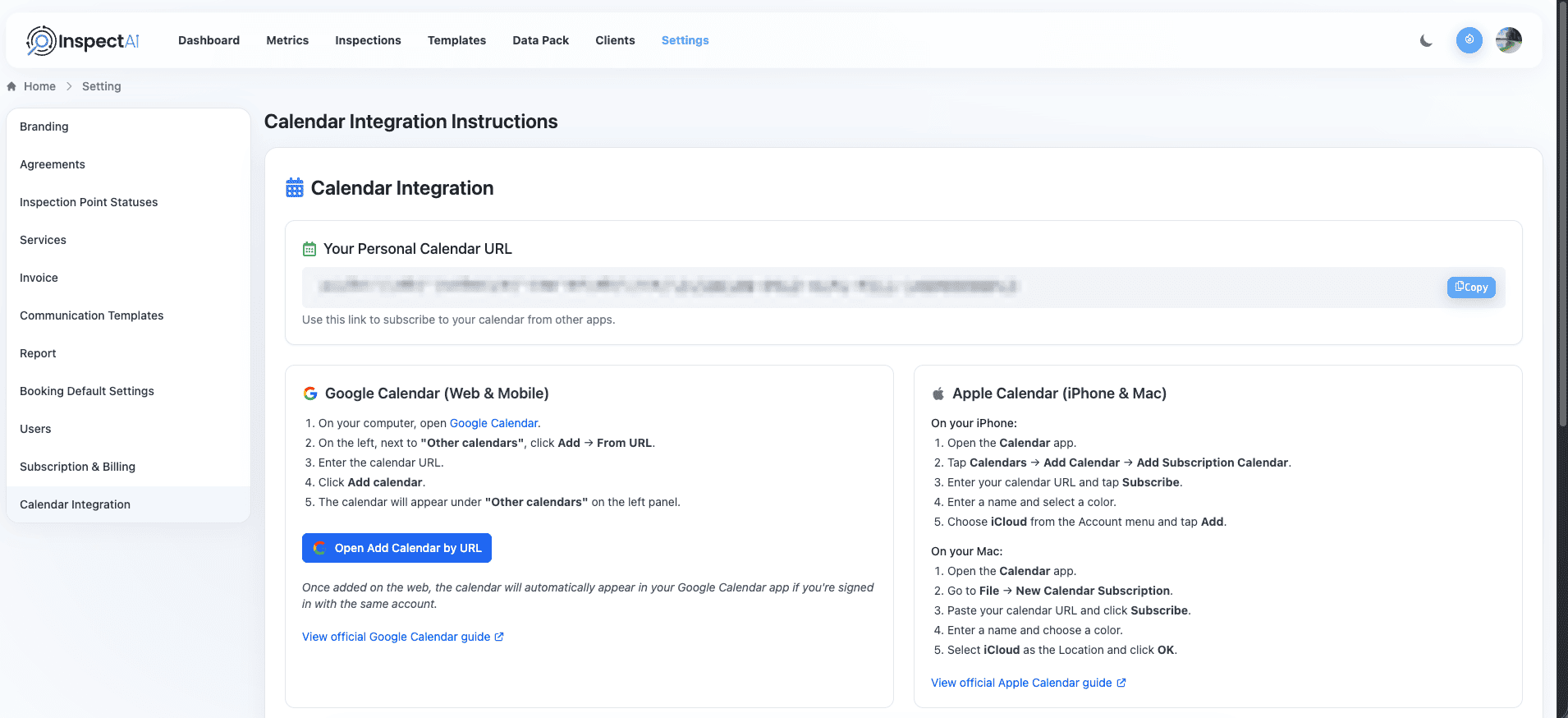Viewport: 1568px width, 718px height.
Task: Open the Inspections menu item
Action: (368, 40)
